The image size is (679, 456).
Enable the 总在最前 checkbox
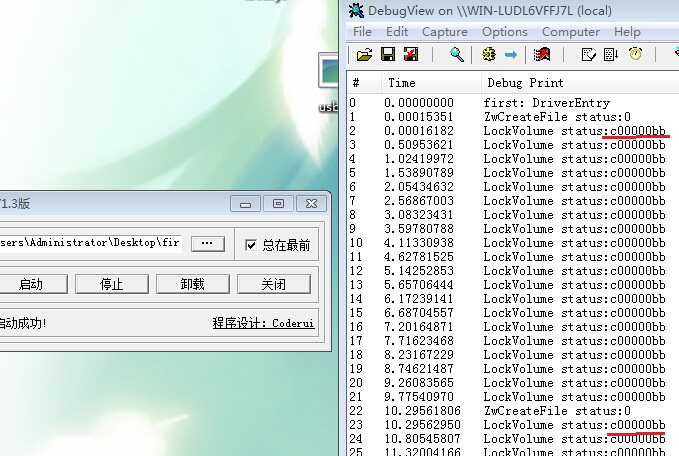click(251, 245)
